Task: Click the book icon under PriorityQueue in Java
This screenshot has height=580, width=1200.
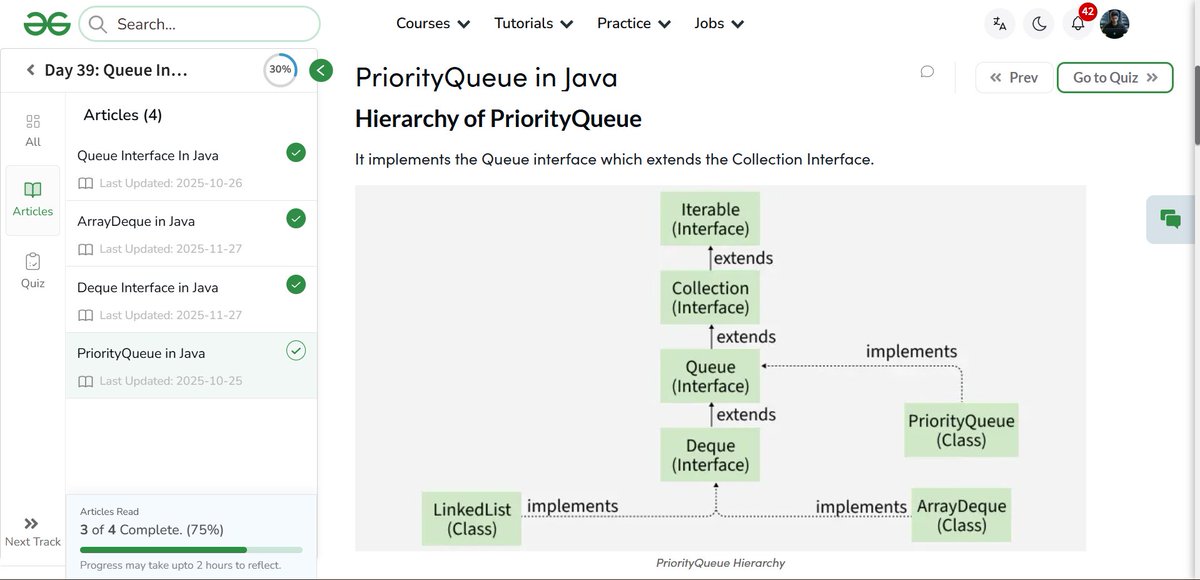Action: click(86, 381)
